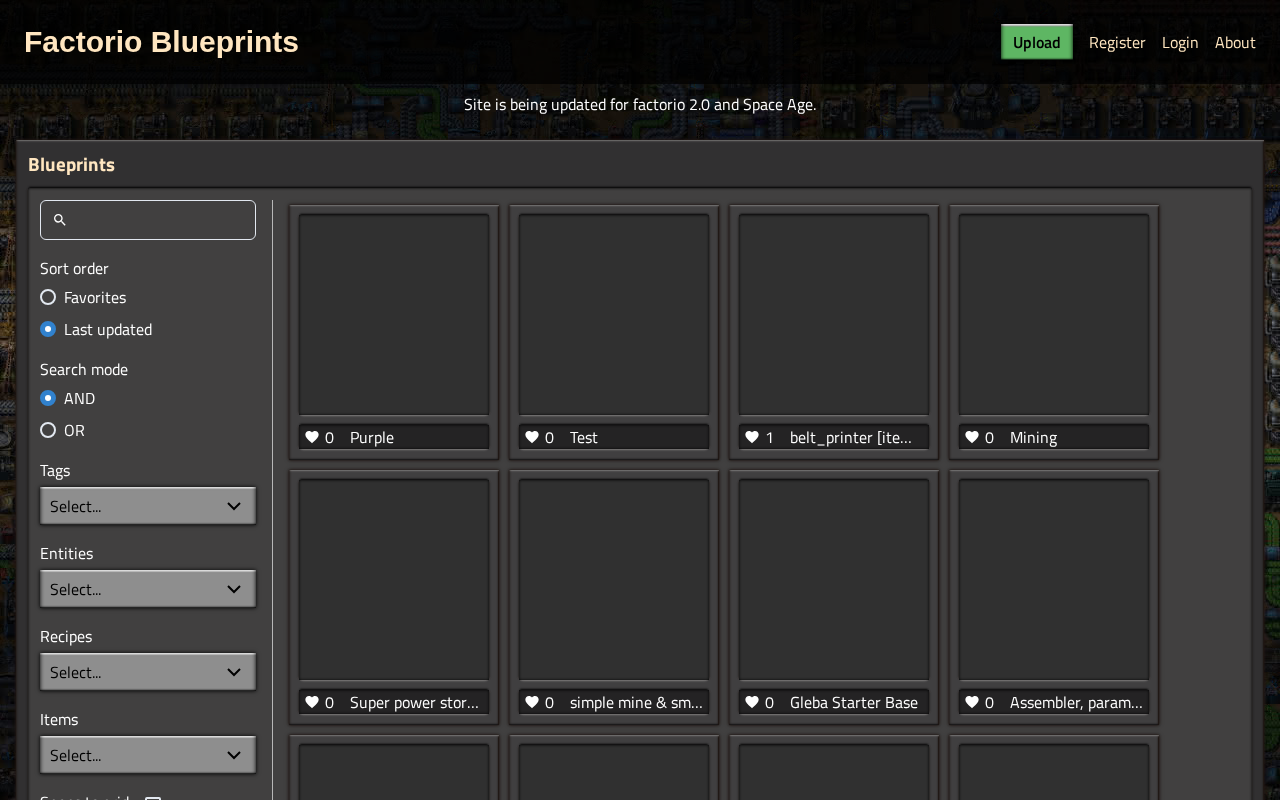The image size is (1280, 800).
Task: Expand the Items dropdown
Action: pyautogui.click(x=148, y=755)
